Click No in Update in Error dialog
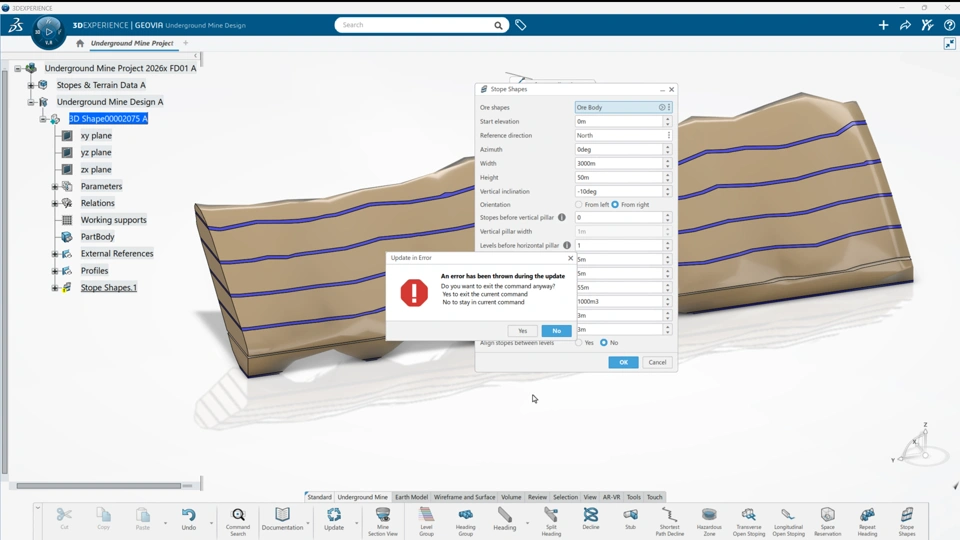 (557, 331)
